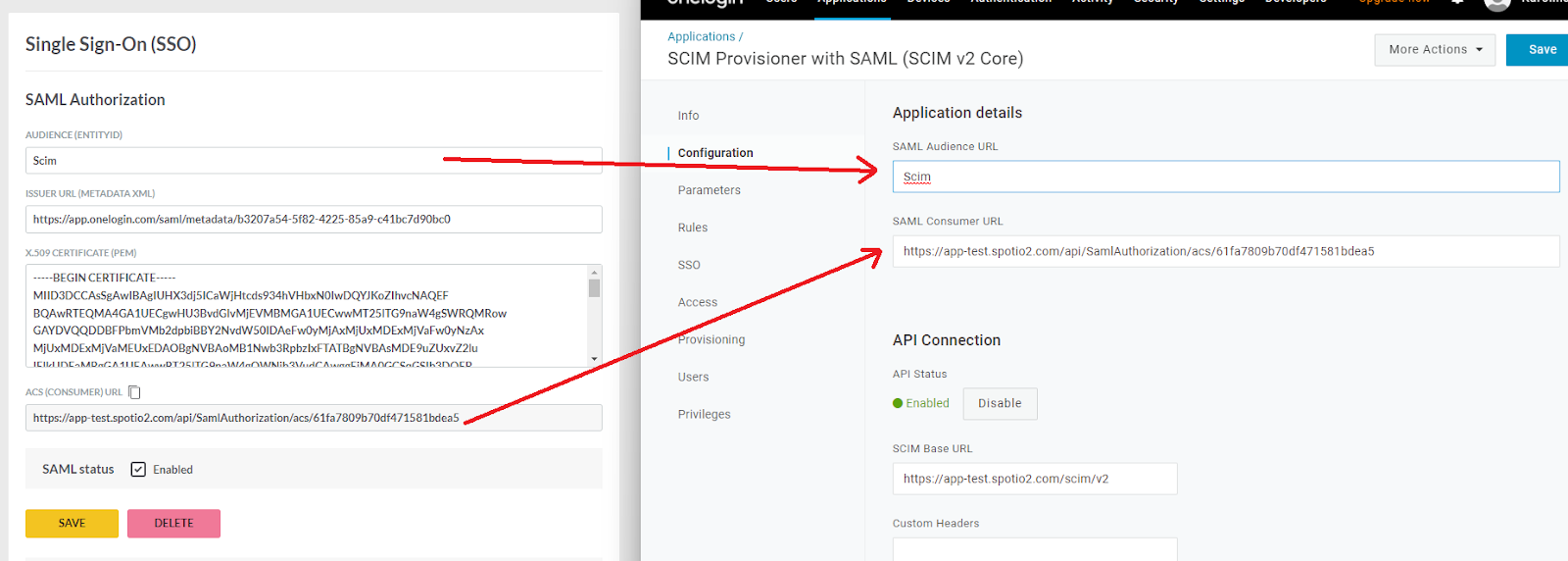Click the blue Save button in OneLogin
This screenshot has height=561, width=1568.
[x=1538, y=49]
